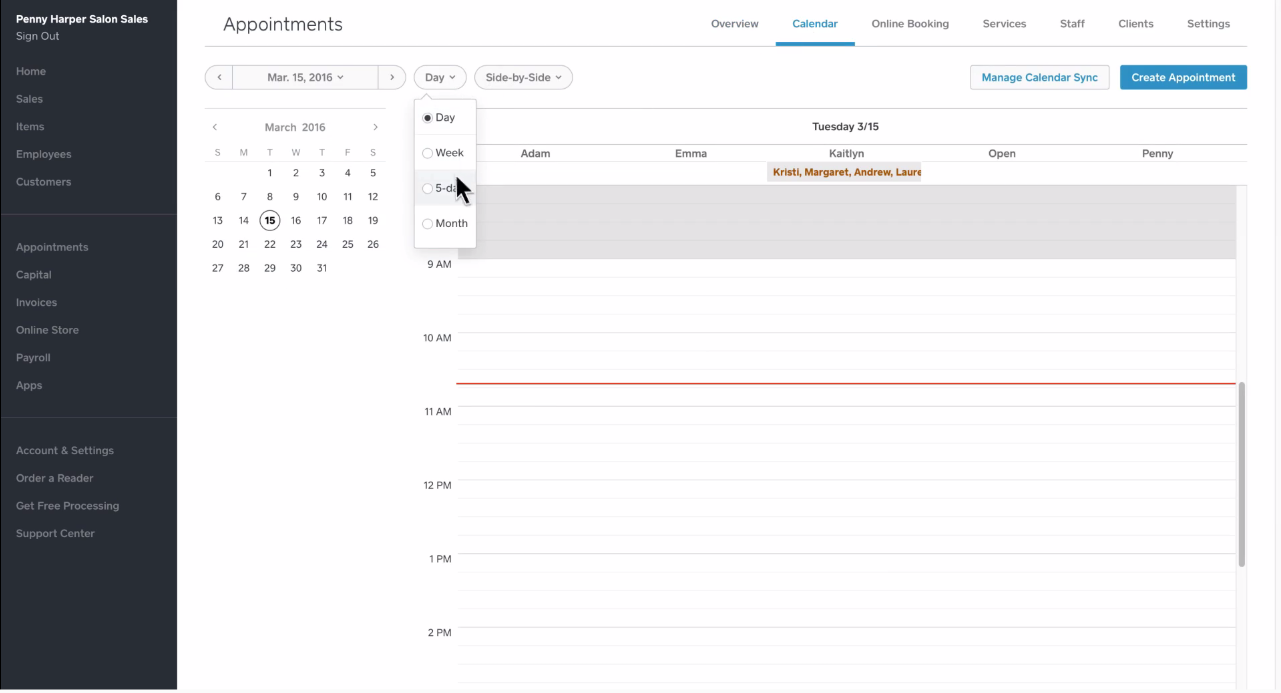This screenshot has width=1281, height=693.
Task: Open Payroll in the sidebar
Action: (33, 358)
